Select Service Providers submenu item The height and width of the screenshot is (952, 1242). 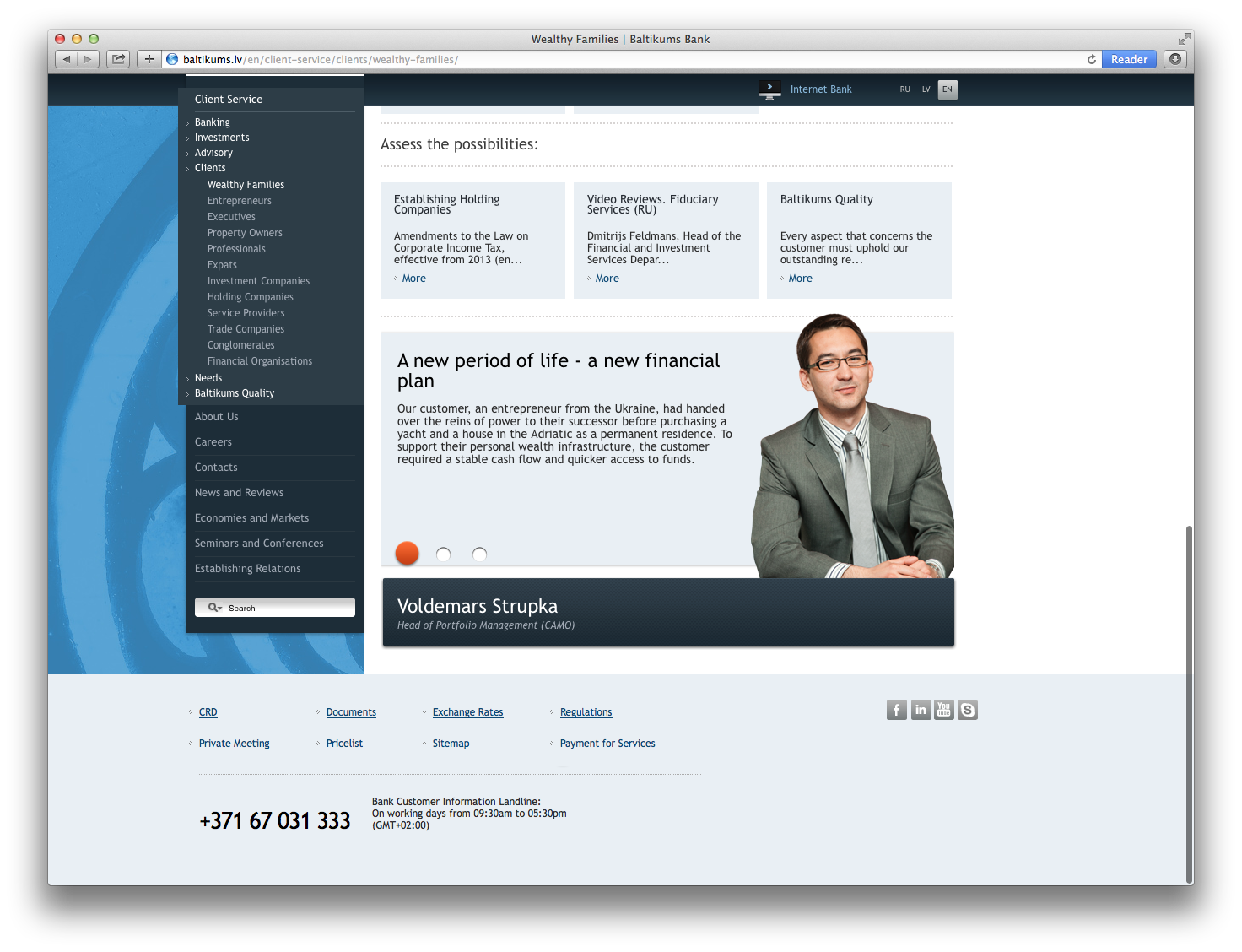coord(246,313)
